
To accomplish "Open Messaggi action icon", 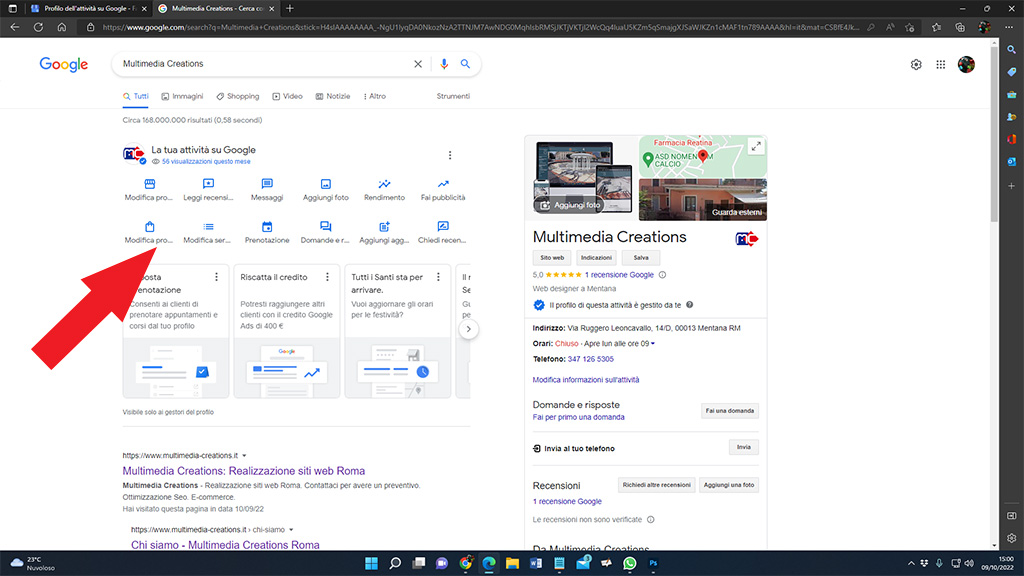I will (267, 184).
